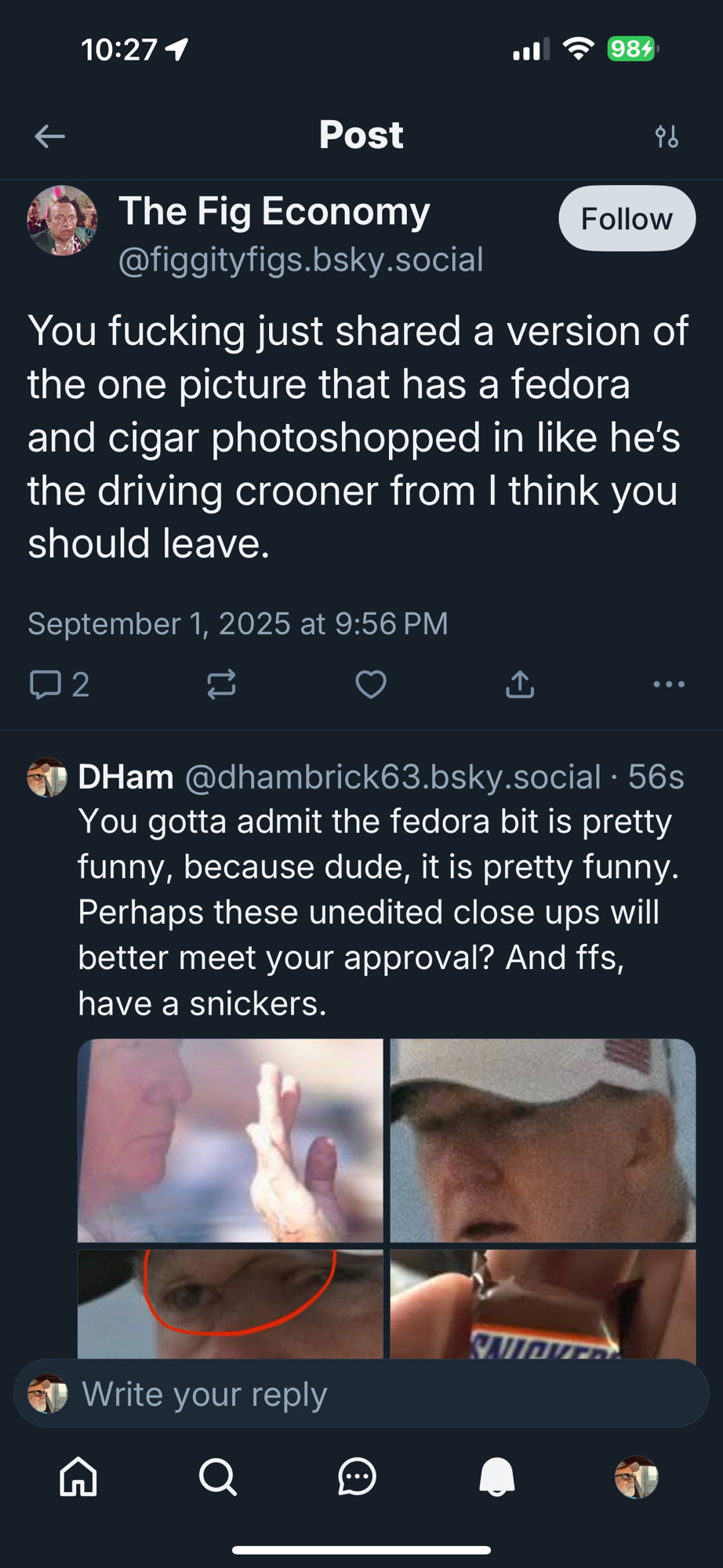
Task: Visit @figgityfigs.bsky.social handle
Action: point(300,260)
